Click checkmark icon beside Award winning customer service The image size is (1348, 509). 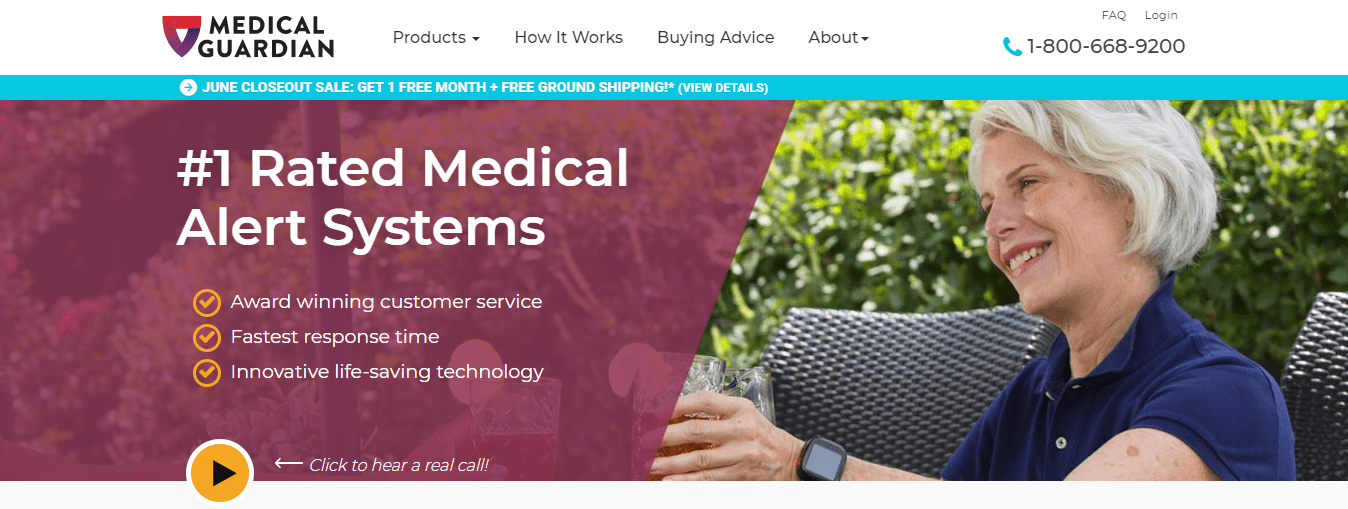pos(206,302)
